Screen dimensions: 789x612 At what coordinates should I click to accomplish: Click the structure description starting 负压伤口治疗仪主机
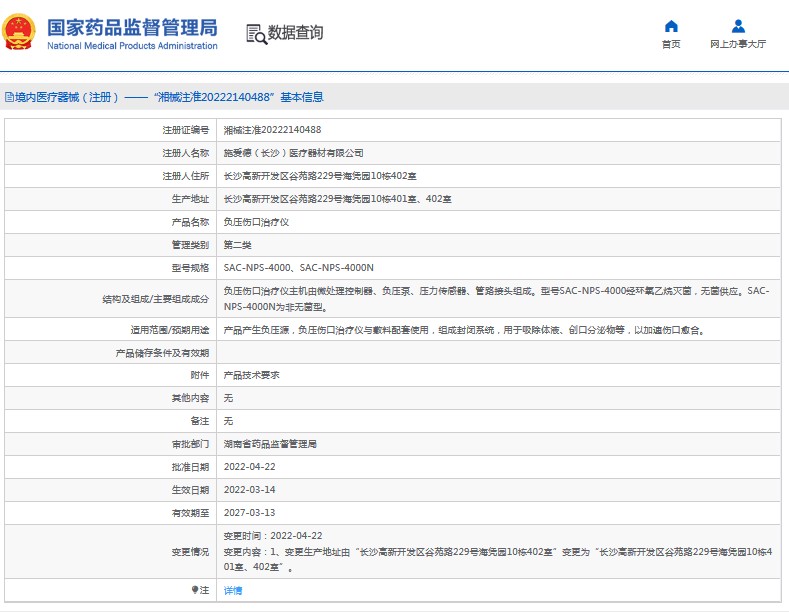tap(497, 298)
